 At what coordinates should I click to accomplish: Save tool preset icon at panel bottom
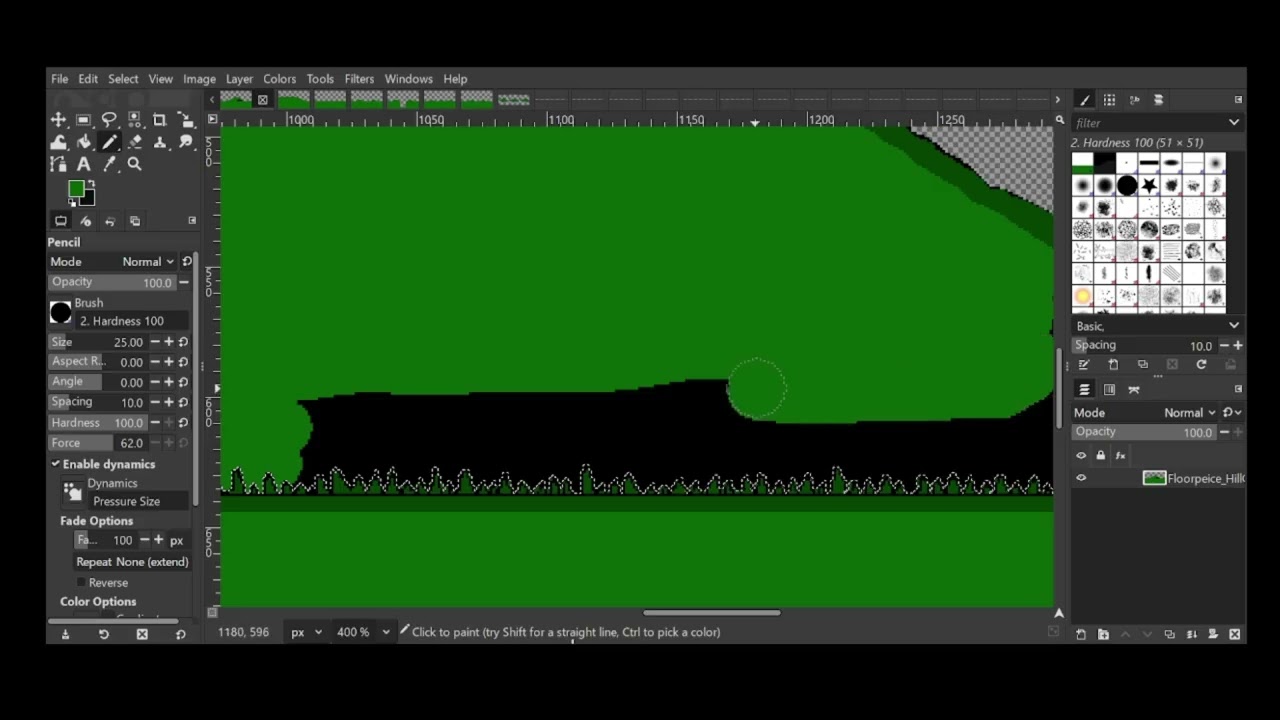click(65, 635)
